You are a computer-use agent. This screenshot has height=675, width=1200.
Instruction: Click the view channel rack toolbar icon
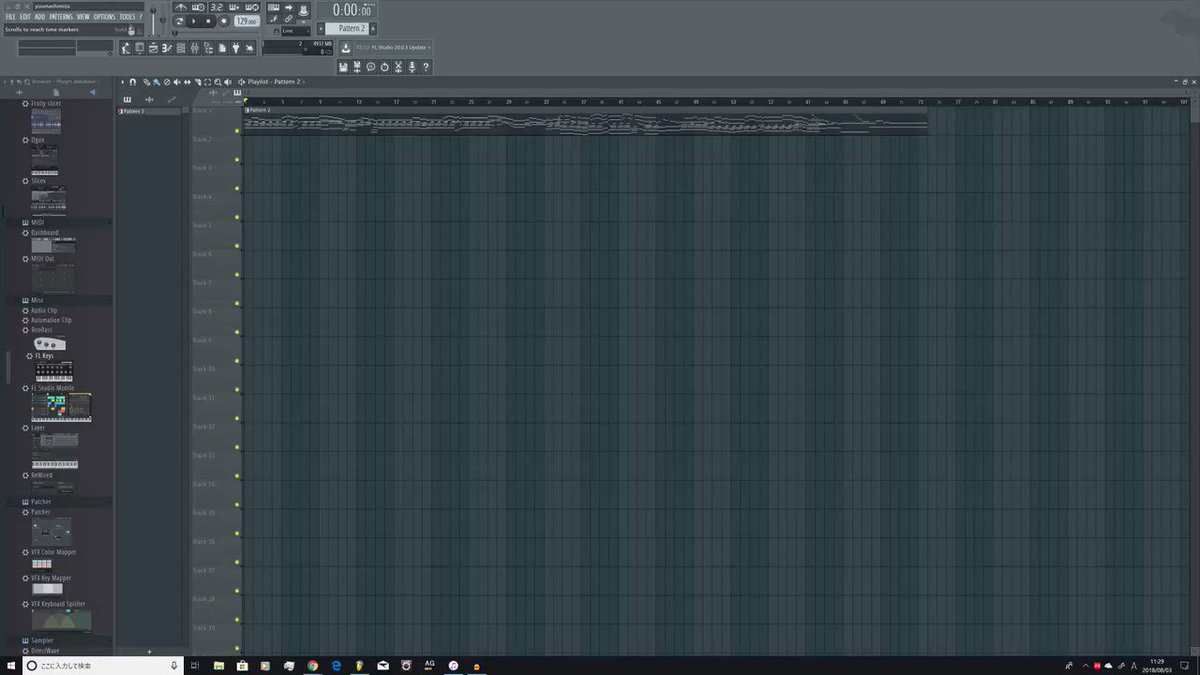tap(180, 47)
